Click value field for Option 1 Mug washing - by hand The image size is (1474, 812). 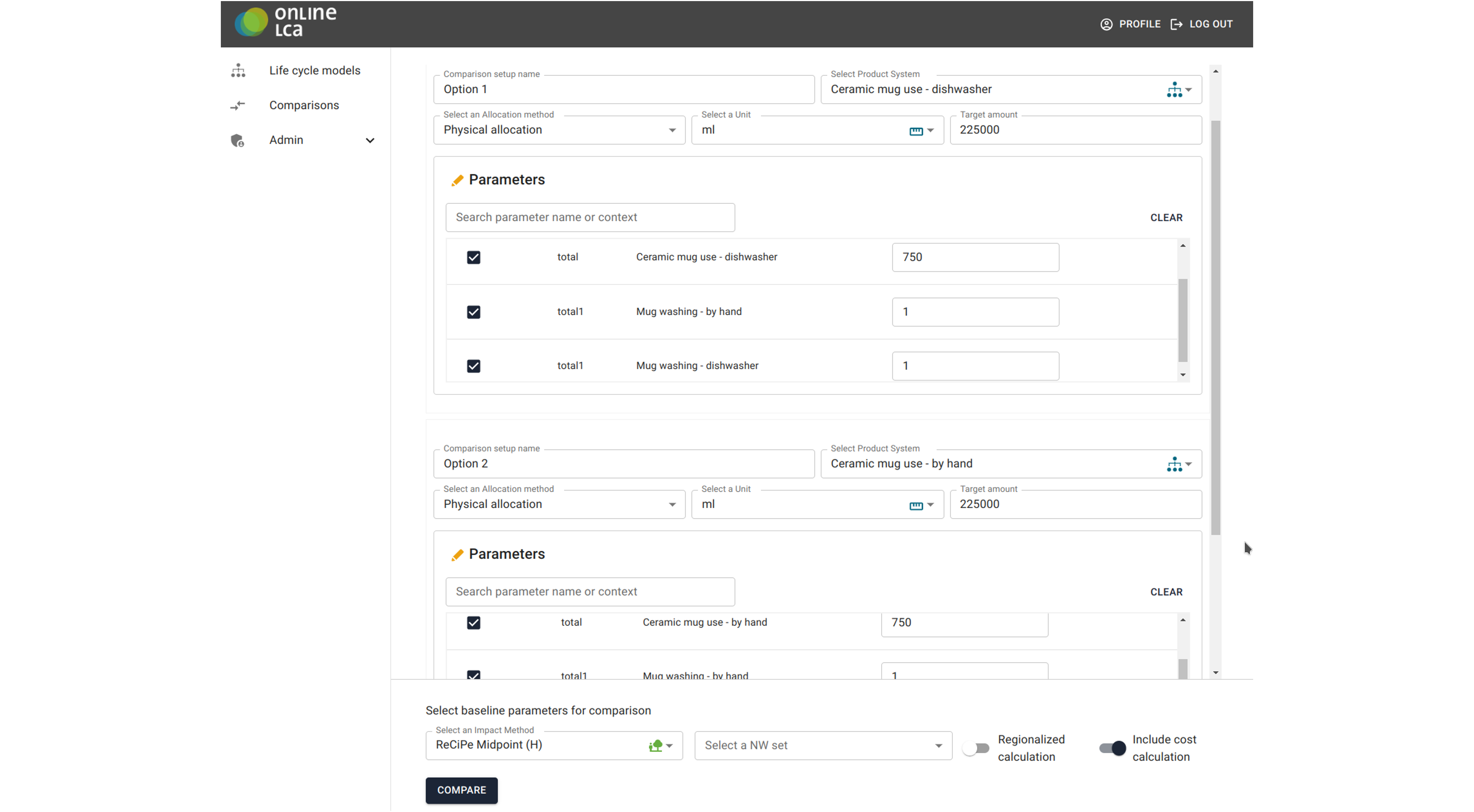(975, 312)
